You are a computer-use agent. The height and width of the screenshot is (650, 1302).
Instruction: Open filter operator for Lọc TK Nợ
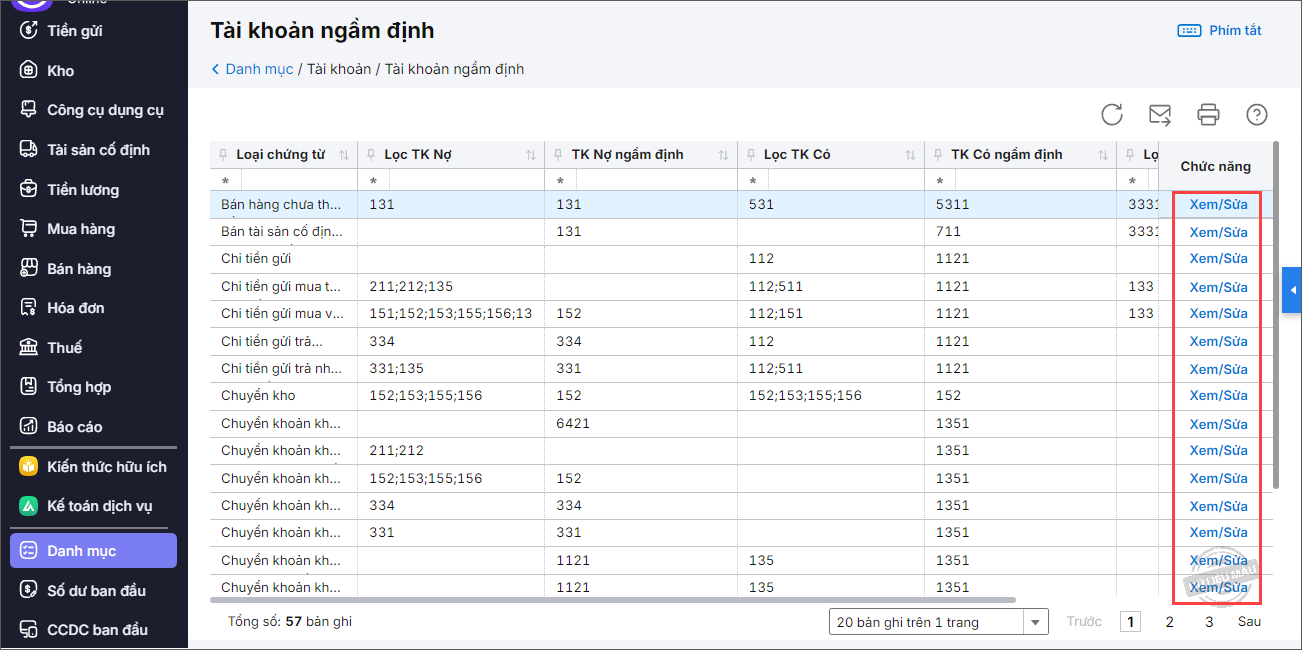[x=373, y=181]
